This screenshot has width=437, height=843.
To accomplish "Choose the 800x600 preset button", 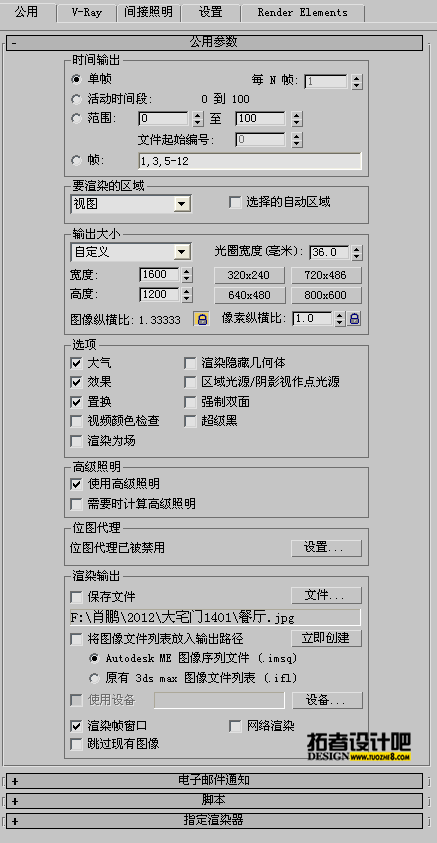I will tap(326, 295).
